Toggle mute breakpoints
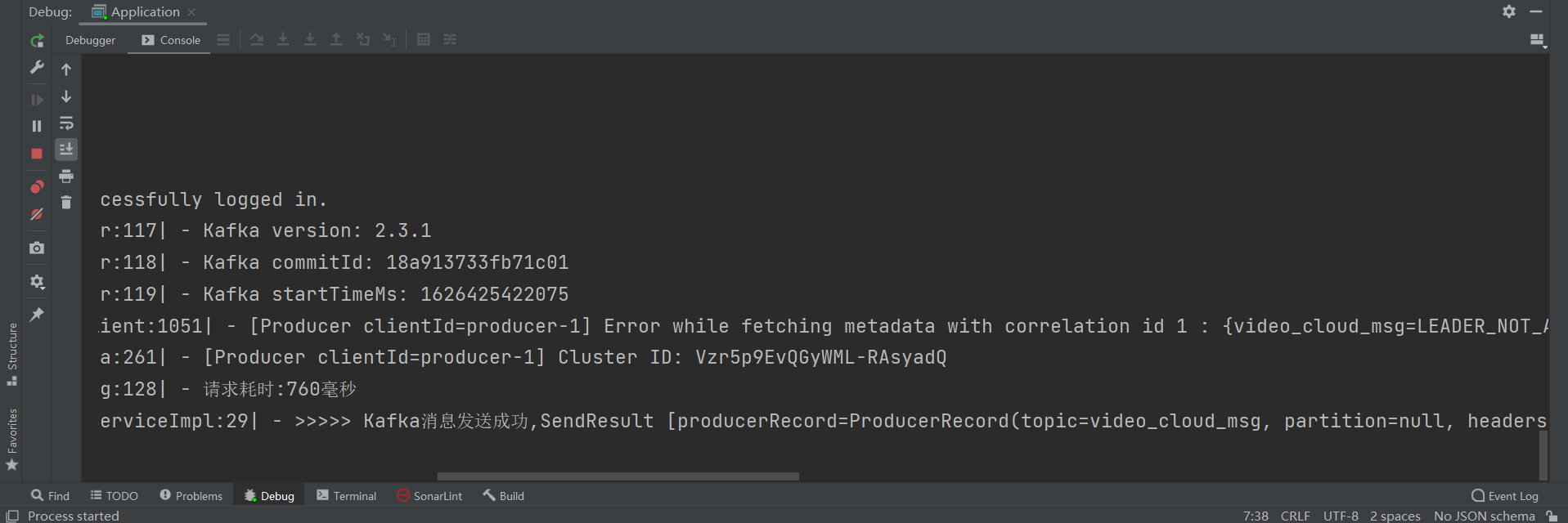Viewport: 1568px width, 523px height. pyautogui.click(x=37, y=214)
